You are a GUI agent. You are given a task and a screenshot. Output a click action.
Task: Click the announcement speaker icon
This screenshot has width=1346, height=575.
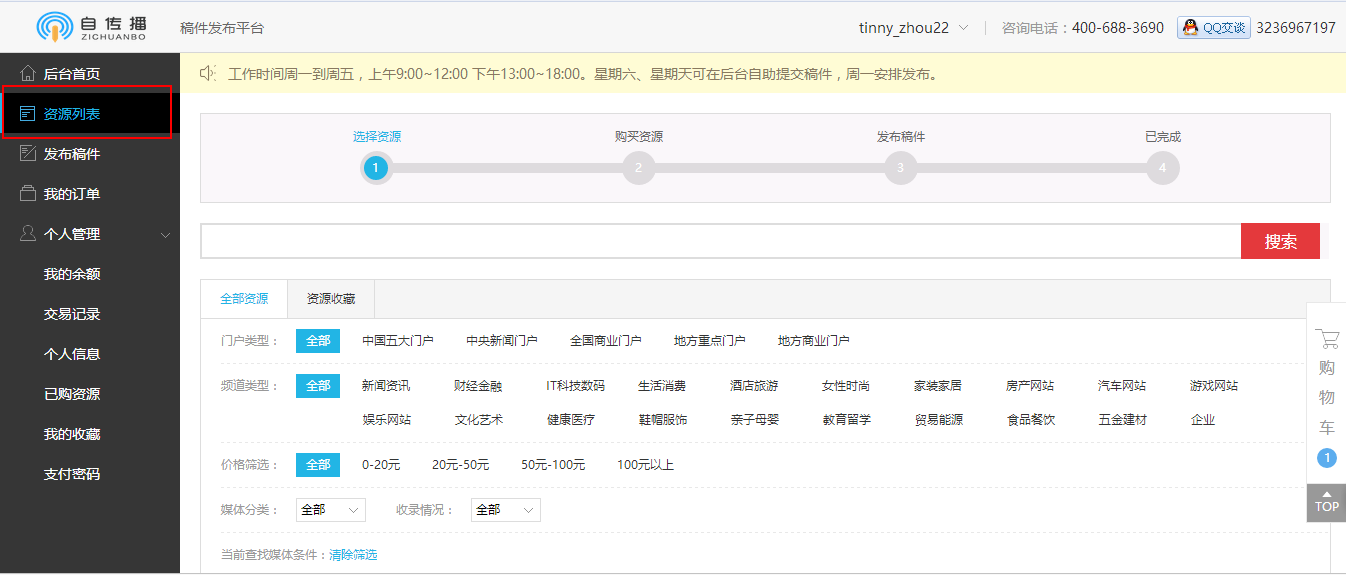(207, 73)
